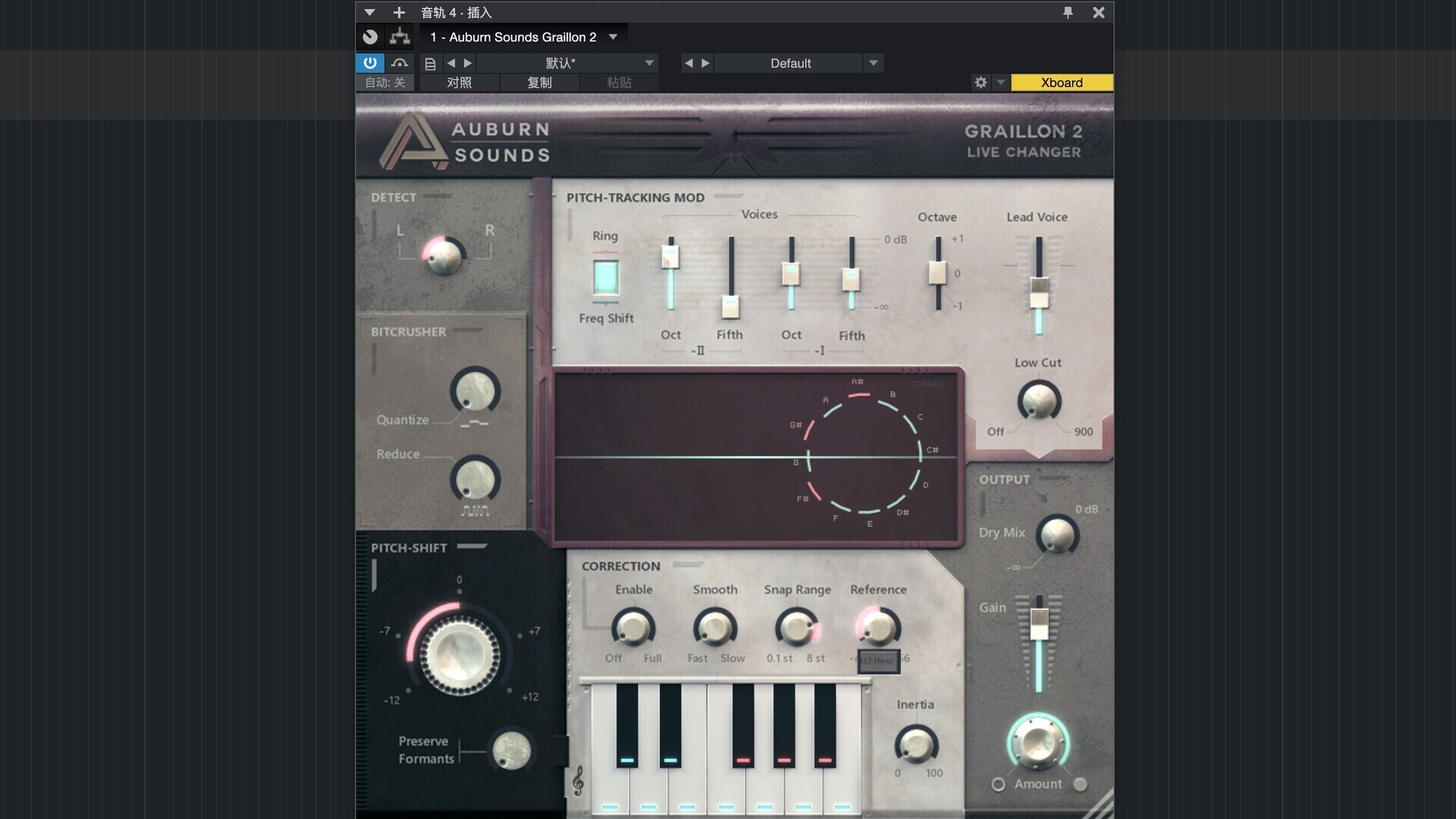1456x819 pixels.
Task: Select the radio button right of Amount
Action: (x=1080, y=784)
